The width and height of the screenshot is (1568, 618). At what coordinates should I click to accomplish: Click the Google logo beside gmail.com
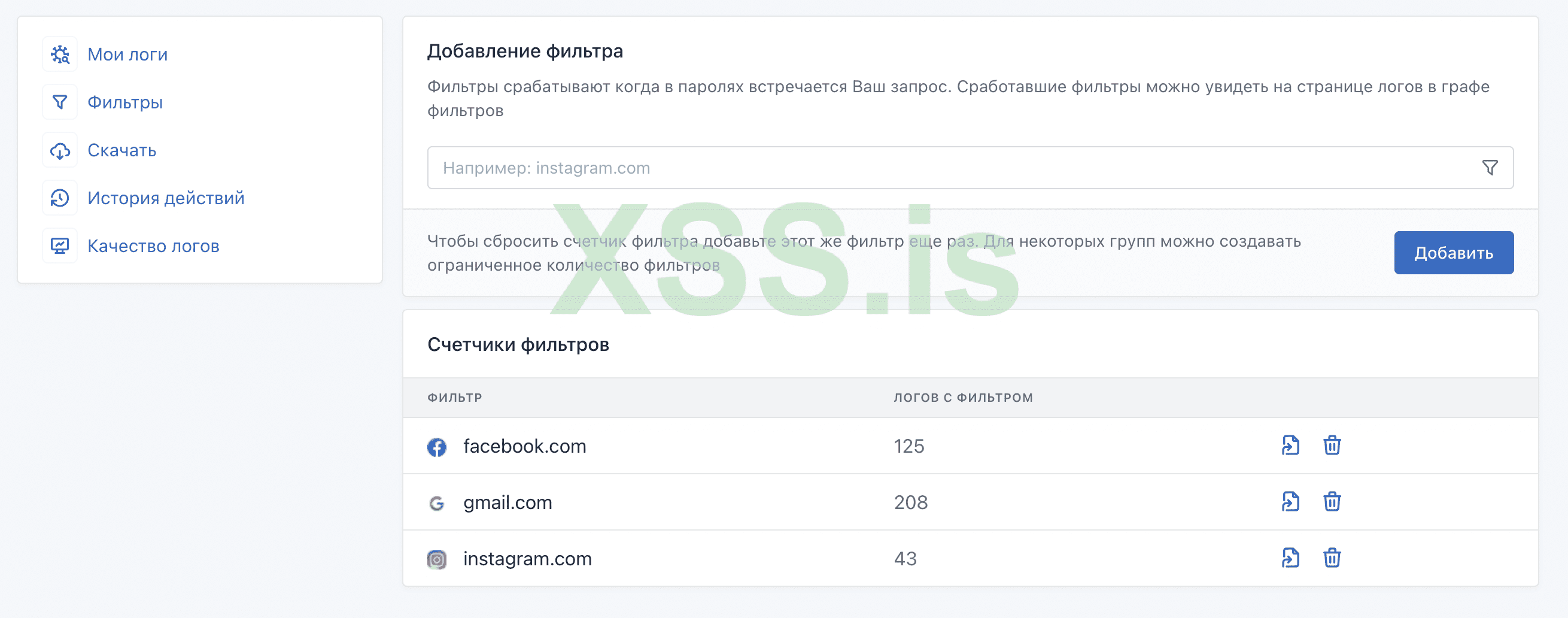click(436, 503)
